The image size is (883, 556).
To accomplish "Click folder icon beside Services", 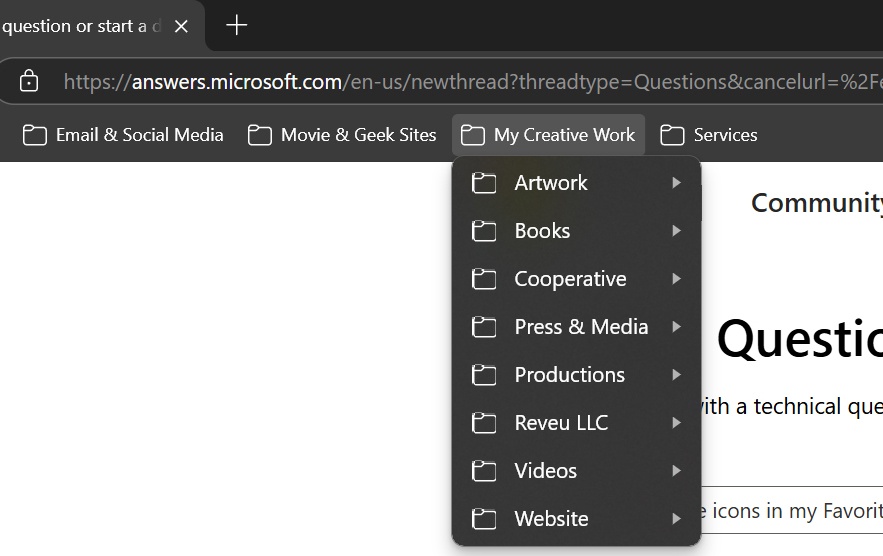I will click(672, 135).
